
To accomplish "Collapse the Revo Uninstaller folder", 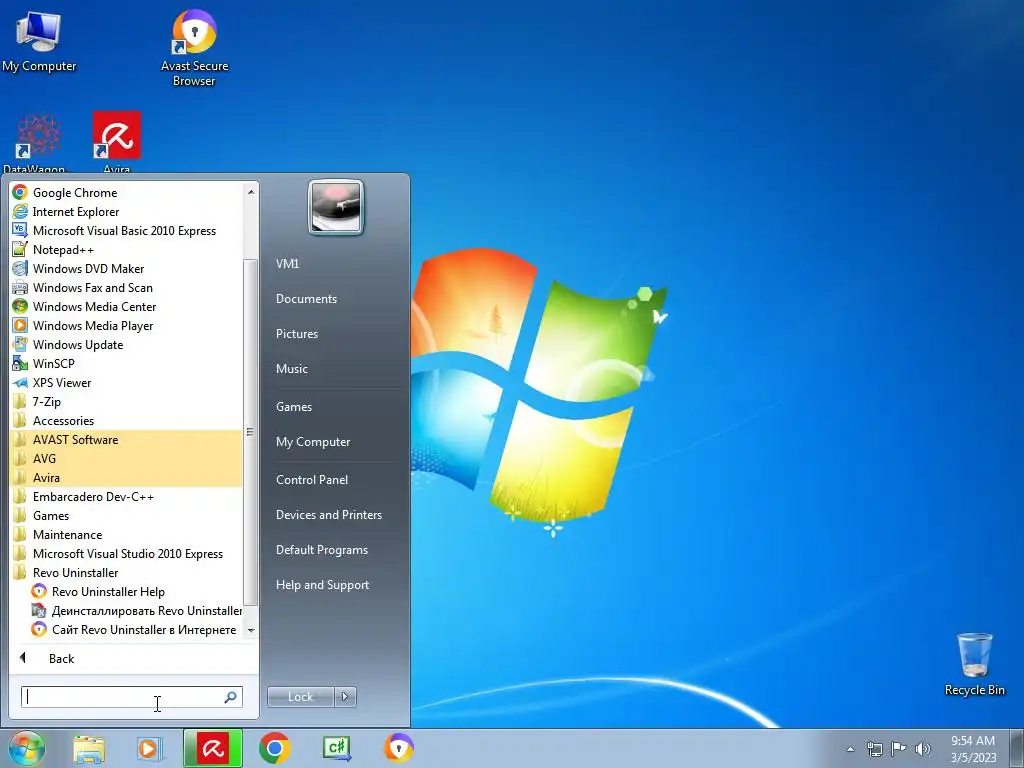I will click(127, 573).
